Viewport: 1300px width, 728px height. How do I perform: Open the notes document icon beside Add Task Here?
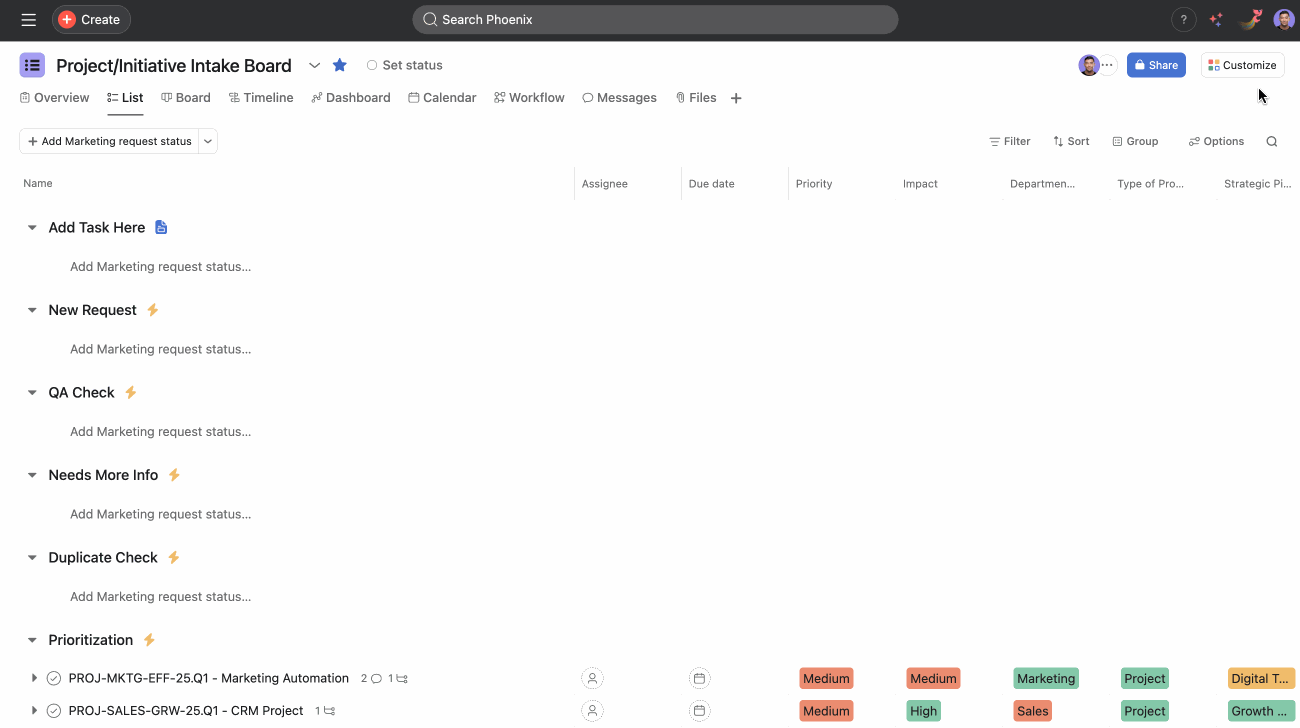tap(161, 227)
